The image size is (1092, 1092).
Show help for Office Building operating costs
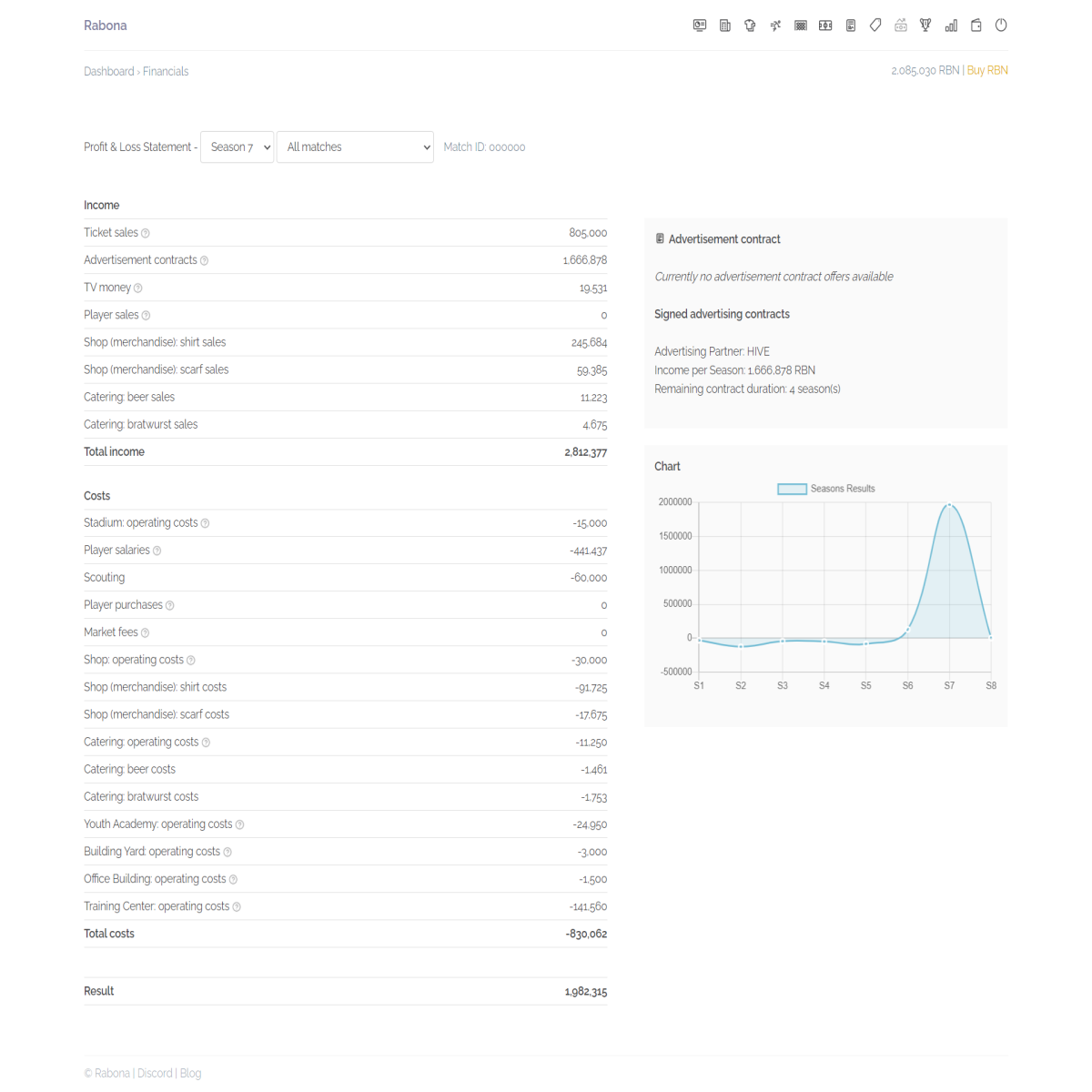[233, 880]
